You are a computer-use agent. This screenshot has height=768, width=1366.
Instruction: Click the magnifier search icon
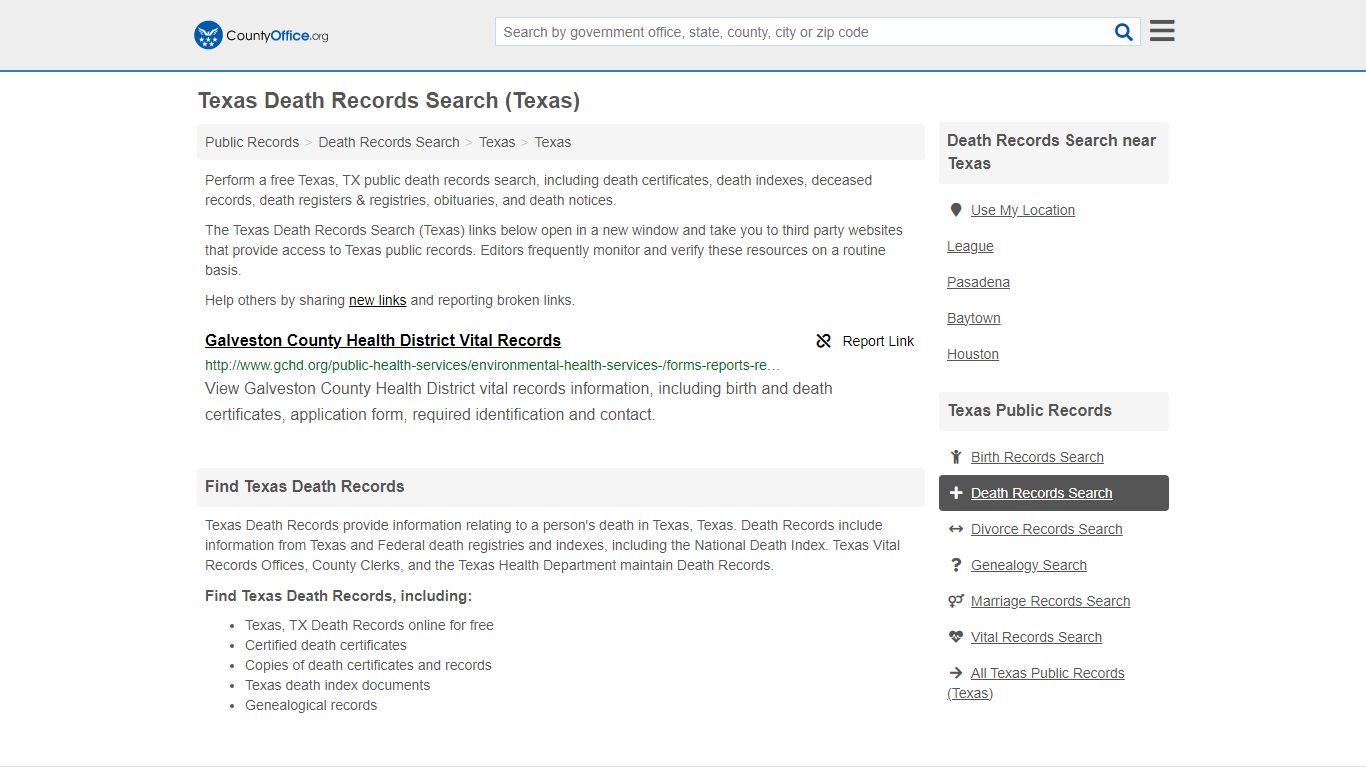(x=1124, y=32)
